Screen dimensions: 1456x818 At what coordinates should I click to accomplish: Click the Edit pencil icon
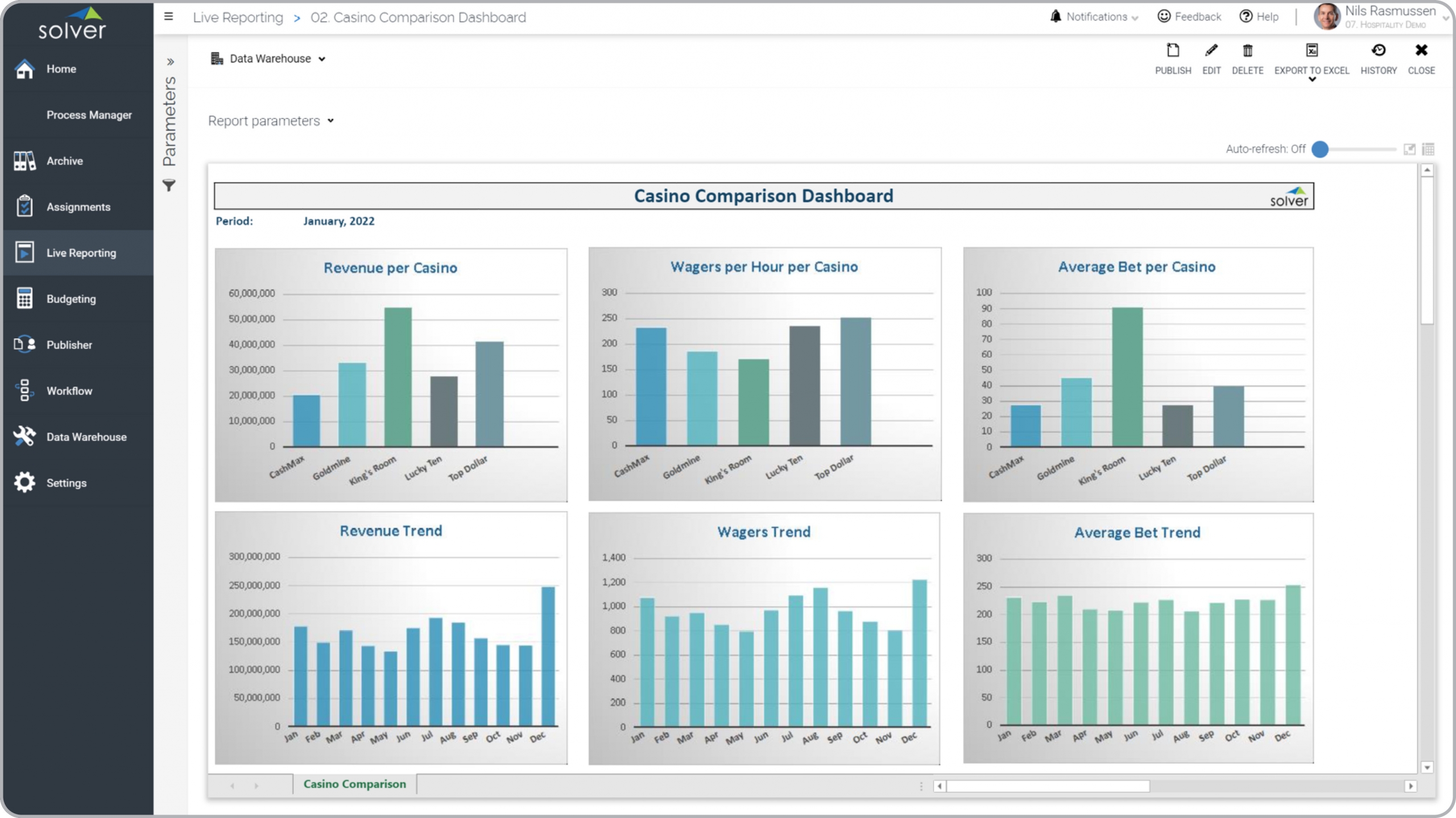click(x=1211, y=51)
